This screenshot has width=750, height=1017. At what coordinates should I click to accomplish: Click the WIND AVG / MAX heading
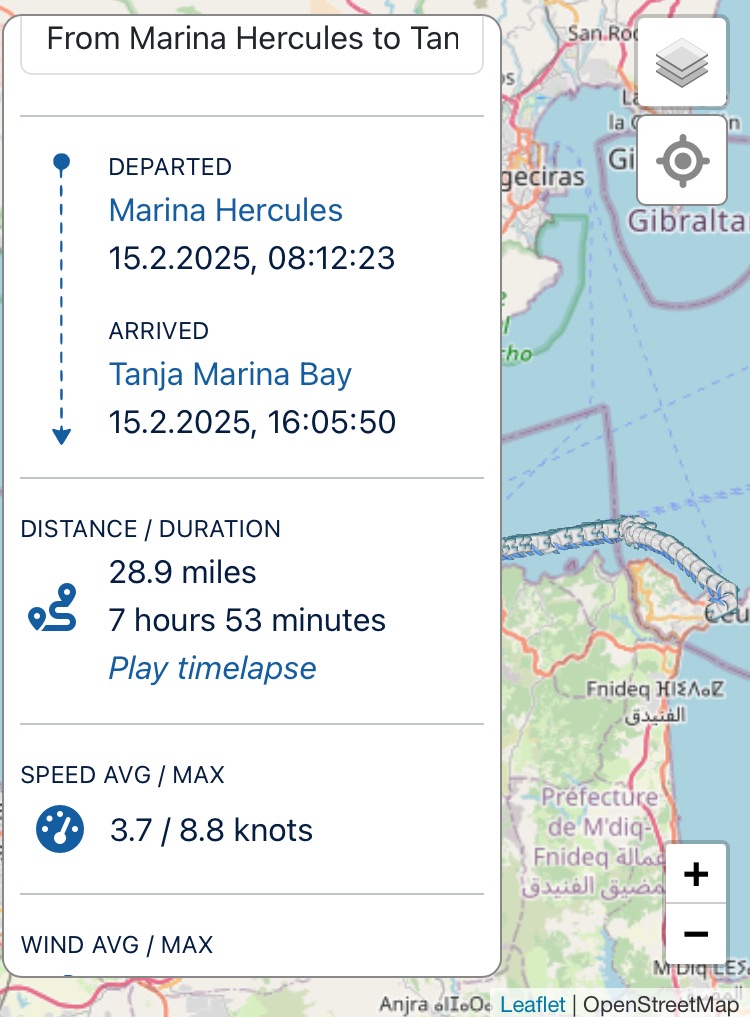click(x=117, y=944)
